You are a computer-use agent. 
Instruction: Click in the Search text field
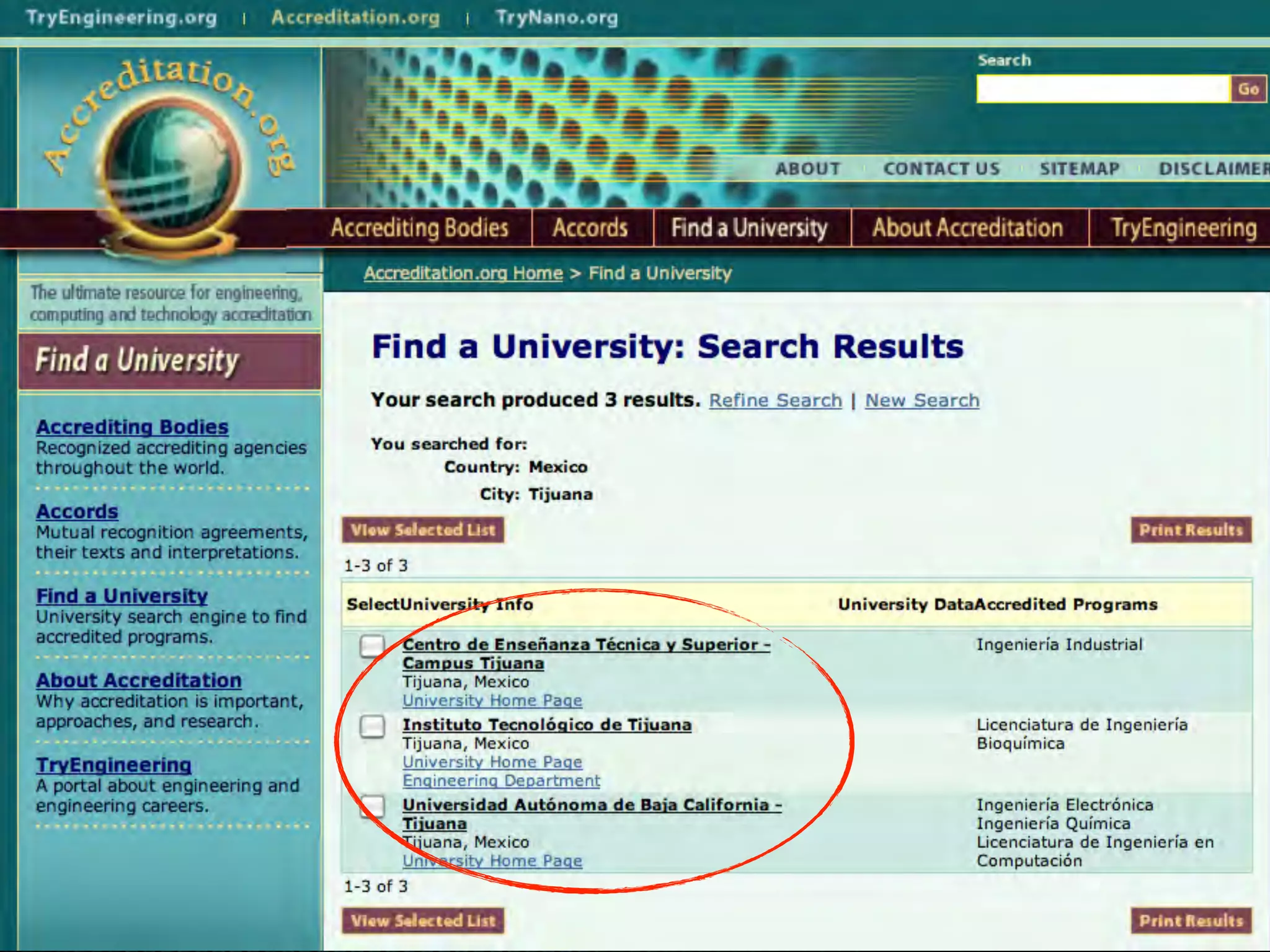click(x=1103, y=89)
